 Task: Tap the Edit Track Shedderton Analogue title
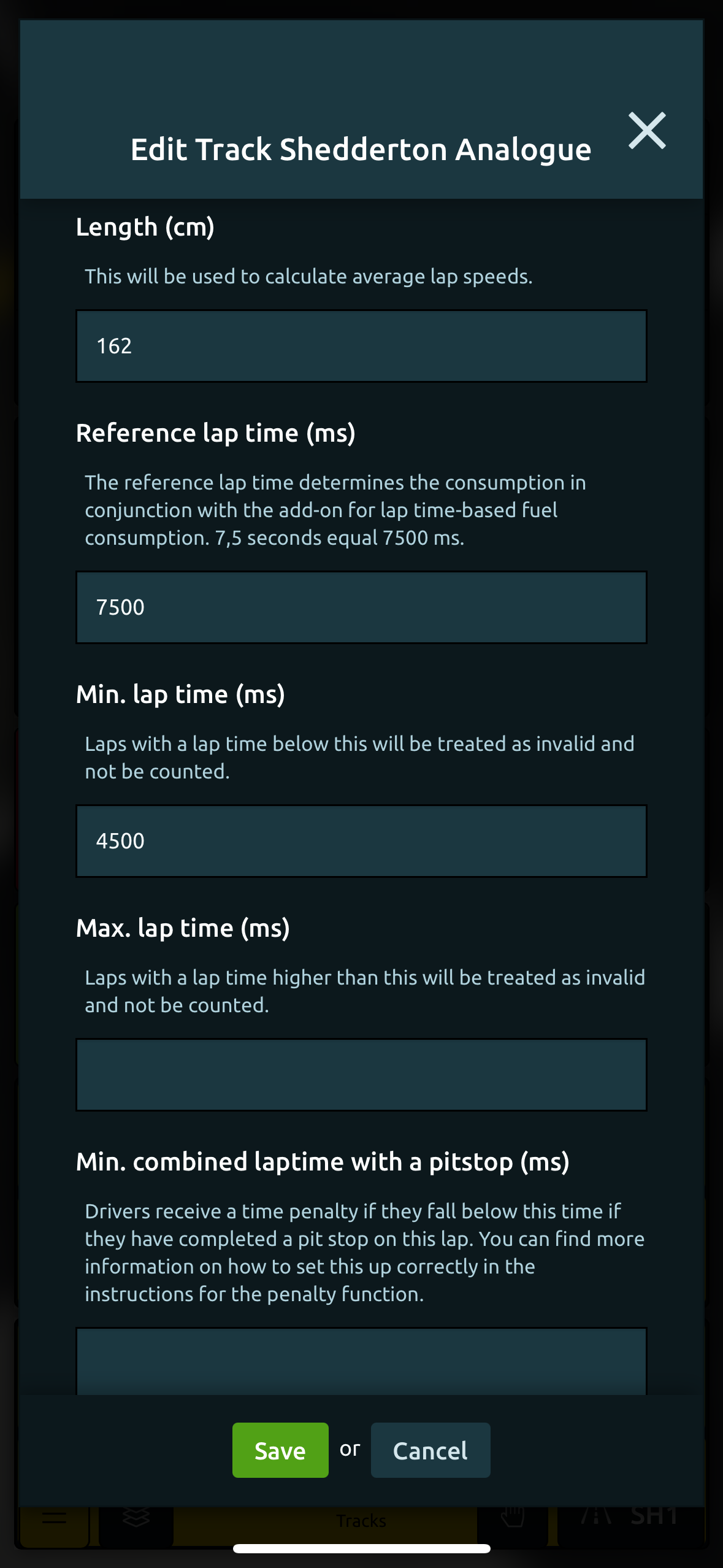click(x=361, y=150)
